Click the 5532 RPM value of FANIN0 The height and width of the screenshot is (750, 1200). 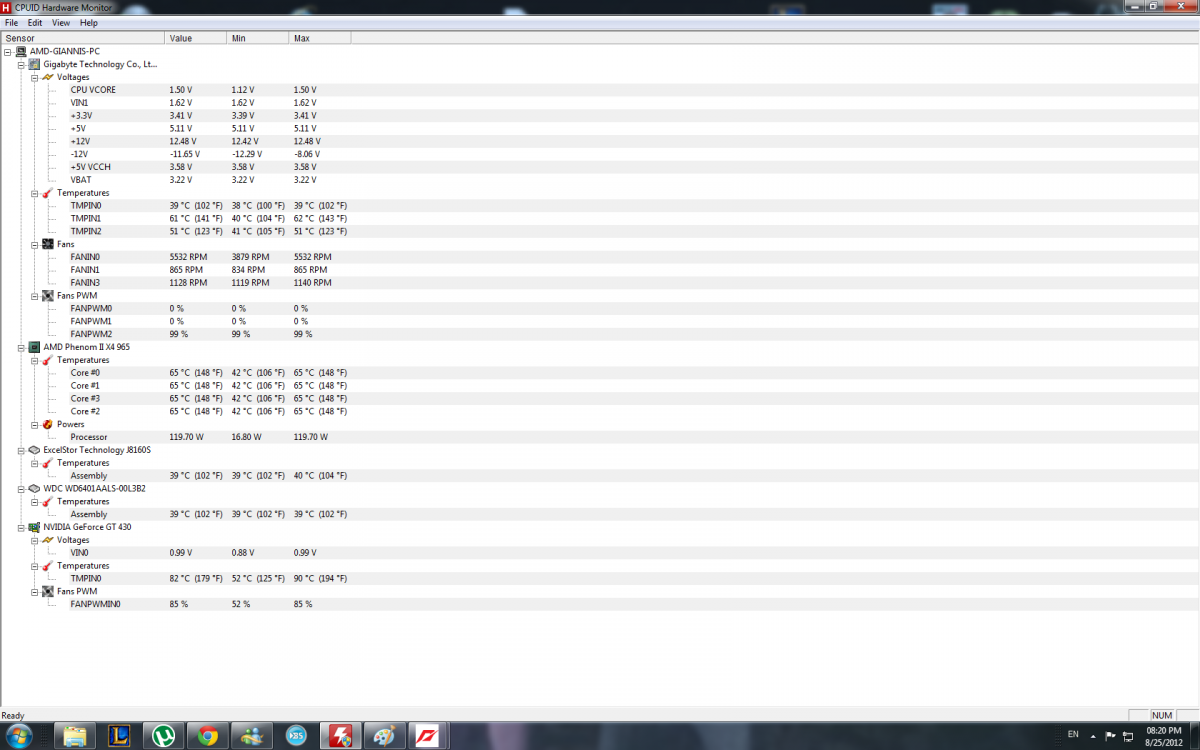coord(188,257)
